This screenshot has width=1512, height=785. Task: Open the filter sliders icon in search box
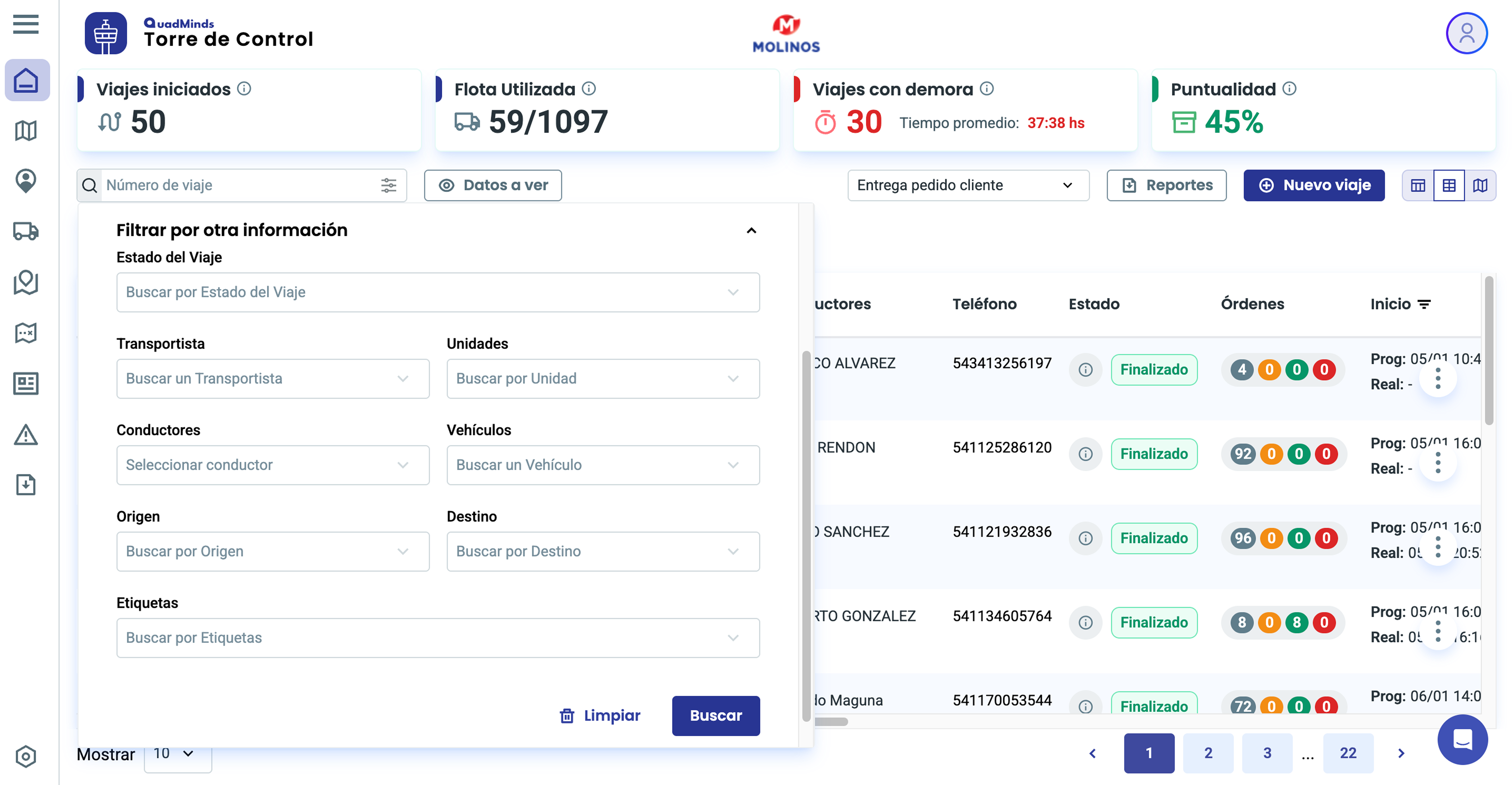pos(389,185)
